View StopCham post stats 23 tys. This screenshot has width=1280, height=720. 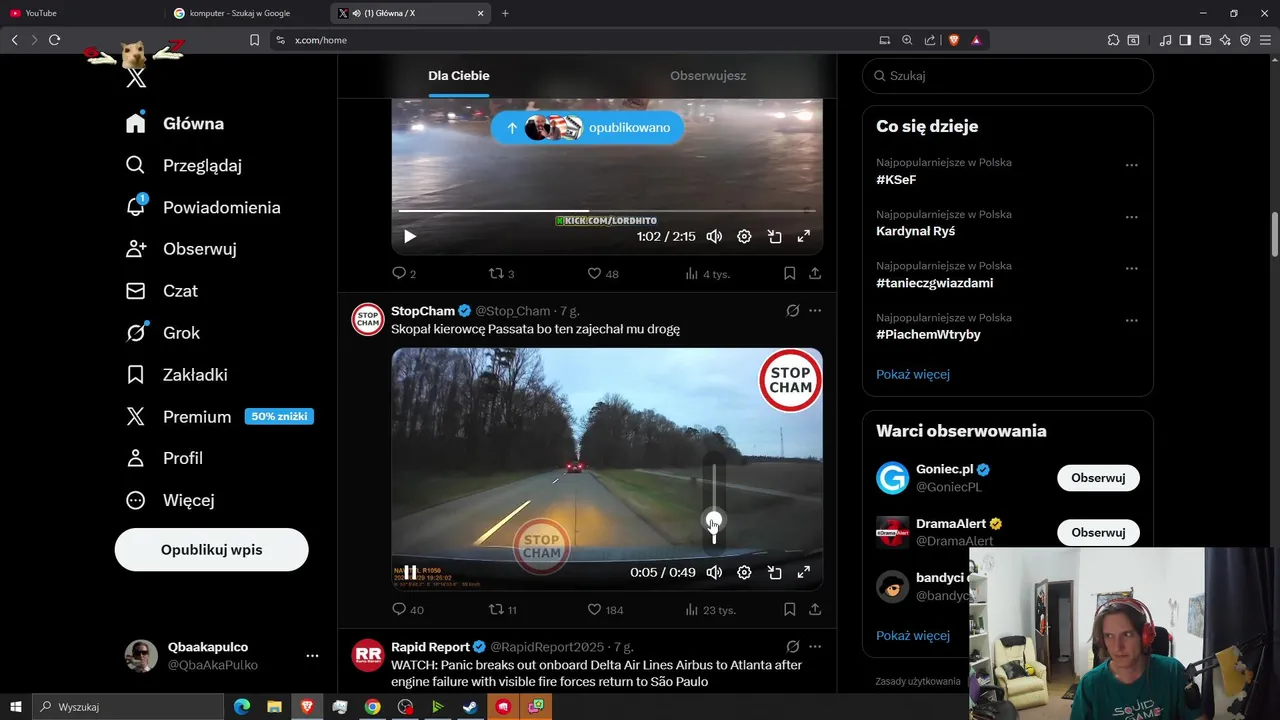point(710,609)
